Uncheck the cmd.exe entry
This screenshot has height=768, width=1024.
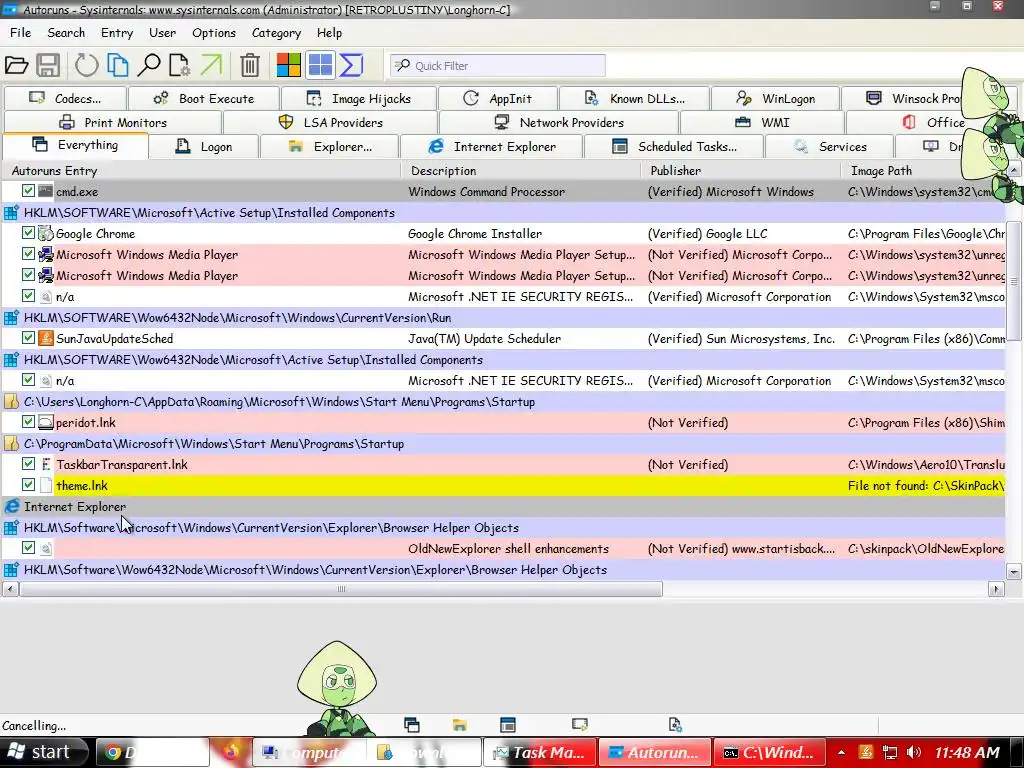28,191
